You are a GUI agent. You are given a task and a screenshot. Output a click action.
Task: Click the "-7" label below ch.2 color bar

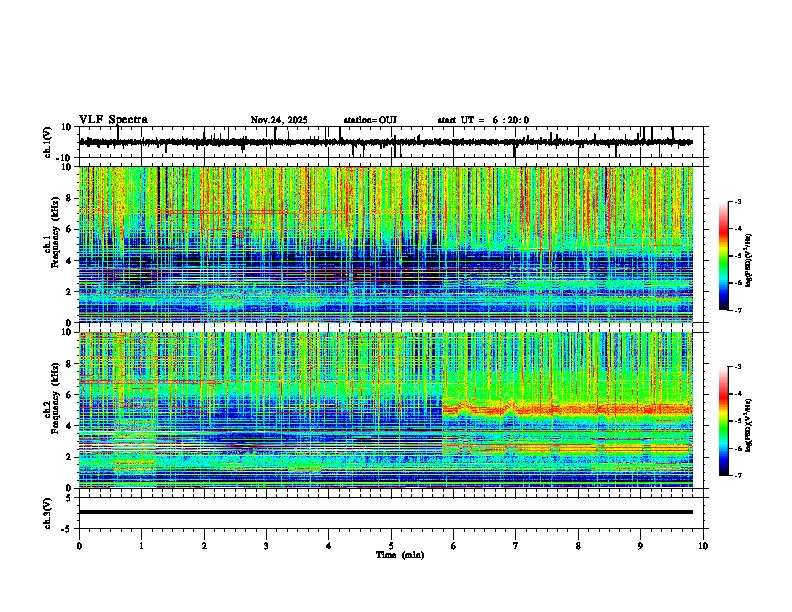coord(737,475)
